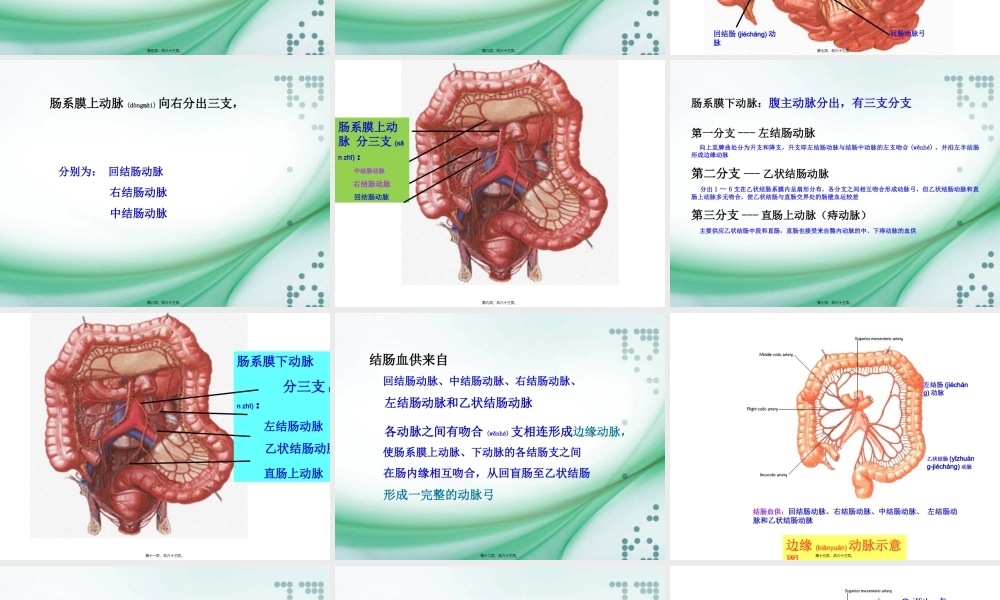Click the yellow 边缘 (biānyuán) 动脉示意 highlight box
1000x600 pixels.
(x=844, y=544)
